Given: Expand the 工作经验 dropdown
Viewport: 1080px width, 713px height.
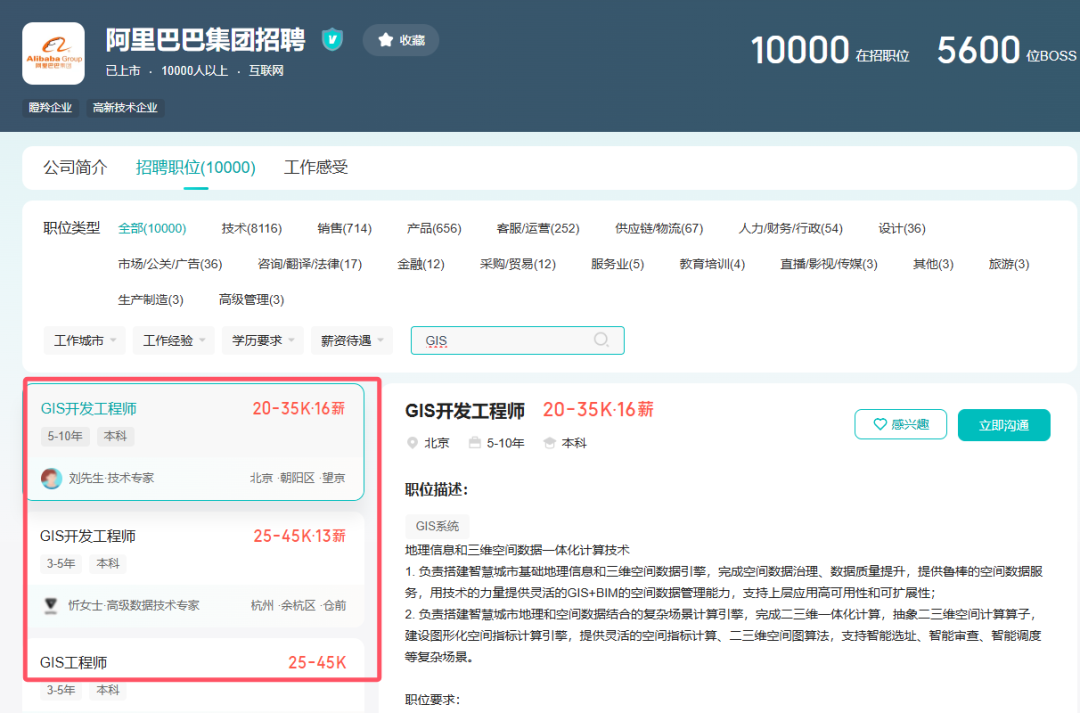Looking at the screenshot, I should coord(174,340).
